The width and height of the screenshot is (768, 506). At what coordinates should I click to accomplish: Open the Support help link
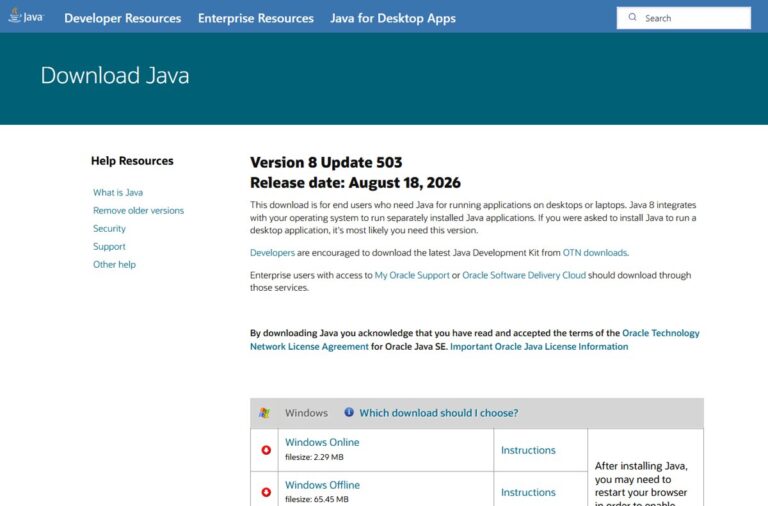pyautogui.click(x=109, y=246)
